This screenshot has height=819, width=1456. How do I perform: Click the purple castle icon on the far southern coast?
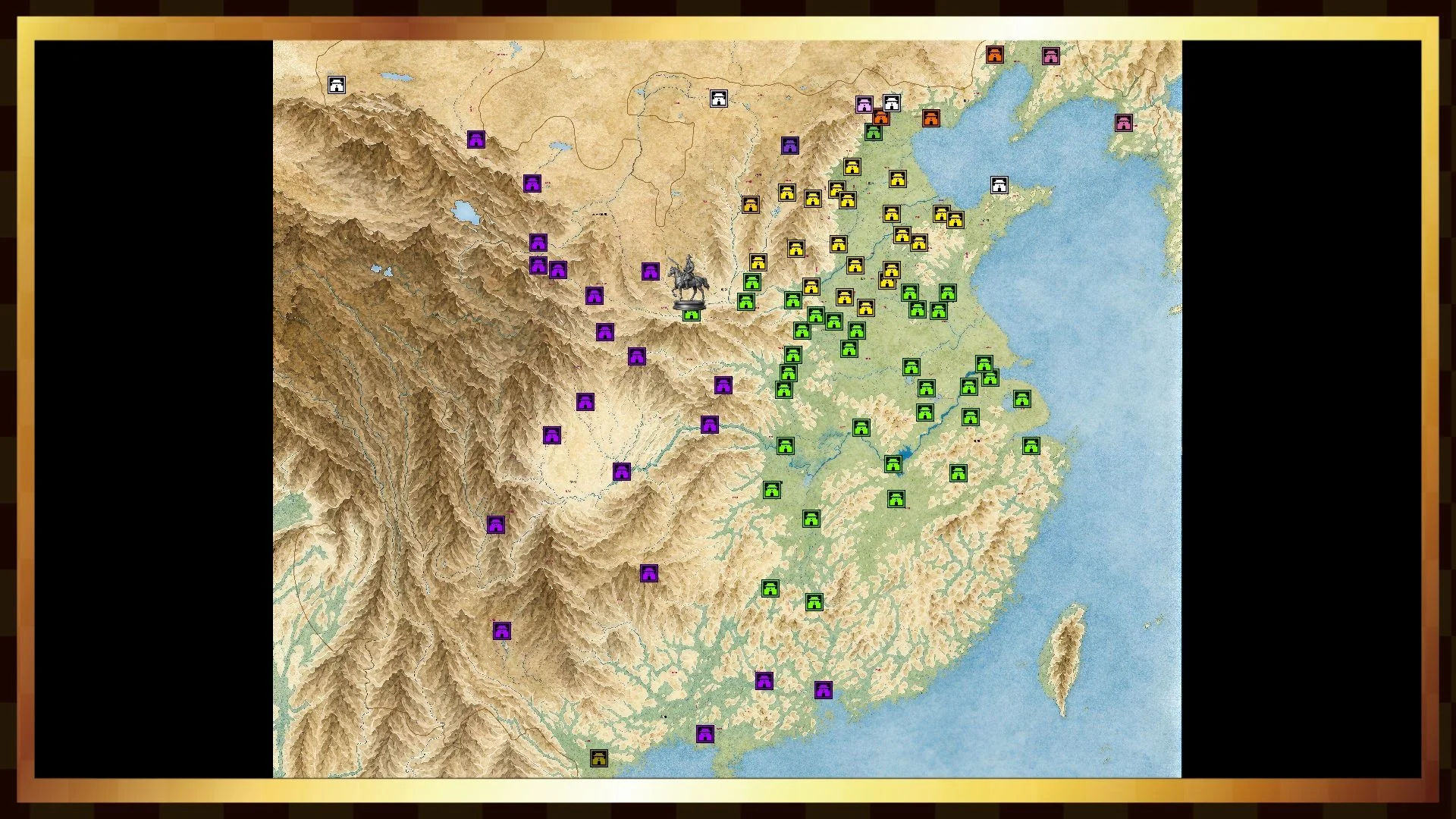(705, 734)
